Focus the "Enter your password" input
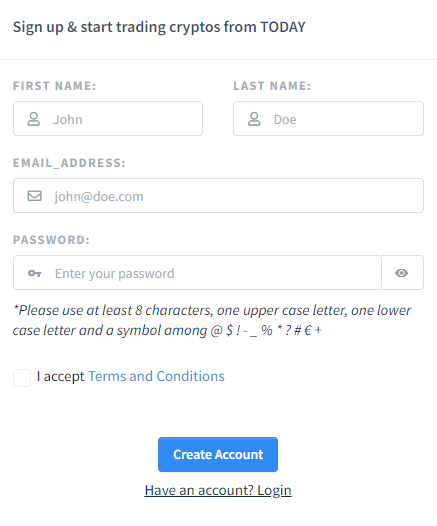 [197, 273]
